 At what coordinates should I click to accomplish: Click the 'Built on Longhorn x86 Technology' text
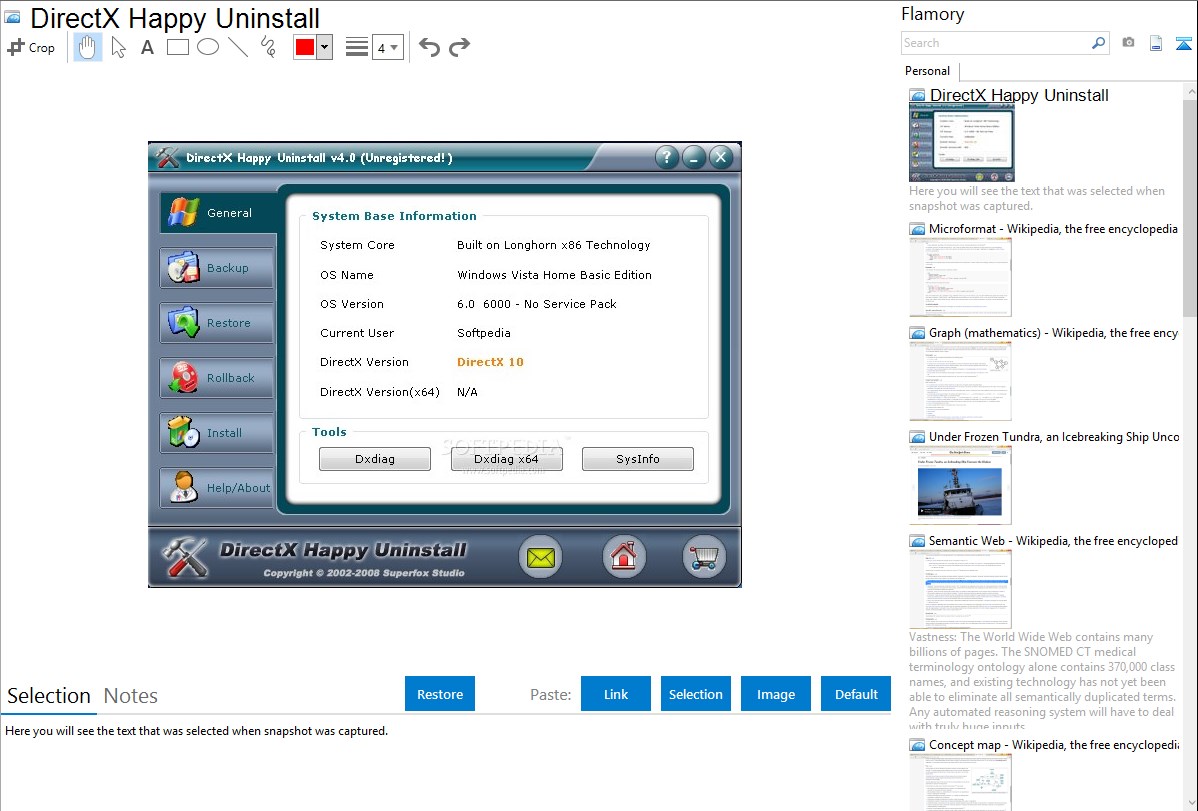coord(554,245)
